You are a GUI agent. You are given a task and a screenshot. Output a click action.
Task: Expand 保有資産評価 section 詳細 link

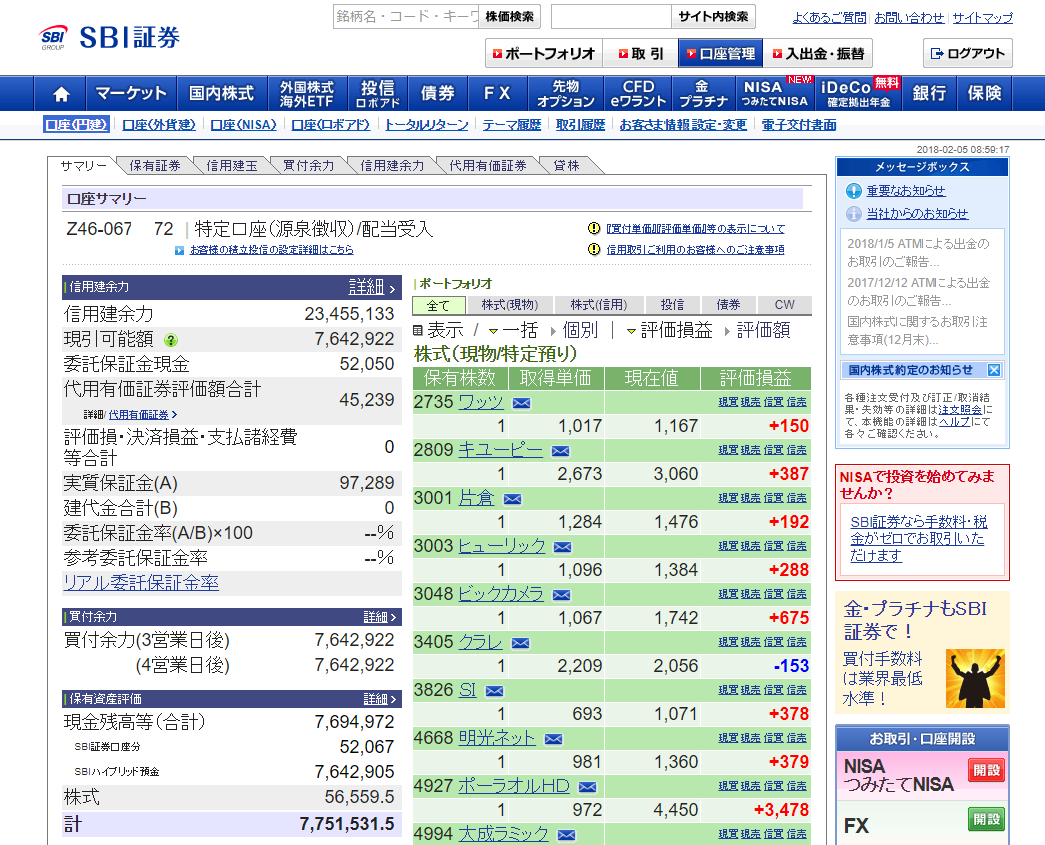coord(380,699)
